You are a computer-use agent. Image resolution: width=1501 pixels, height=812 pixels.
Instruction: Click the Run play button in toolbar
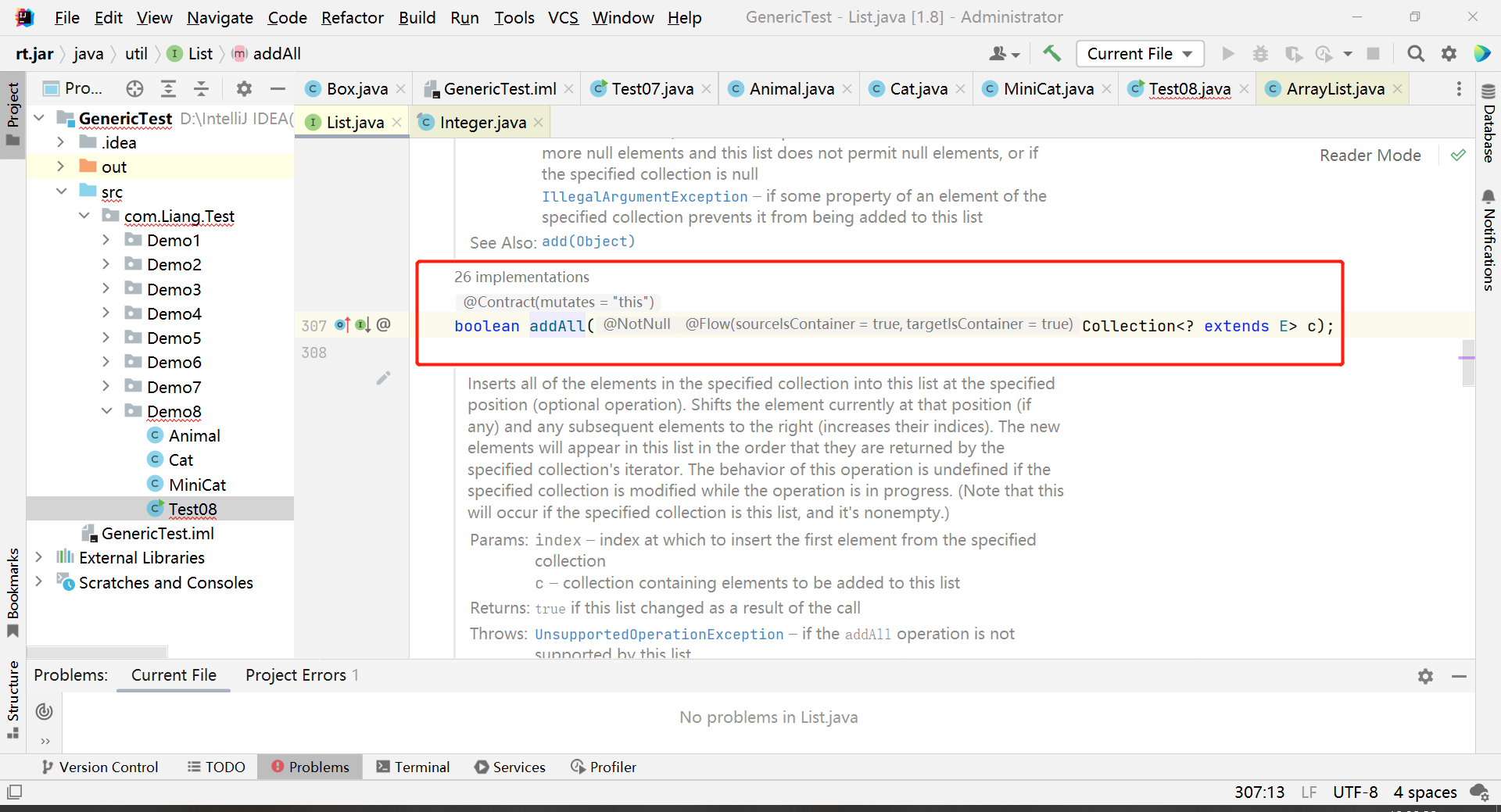point(1228,53)
